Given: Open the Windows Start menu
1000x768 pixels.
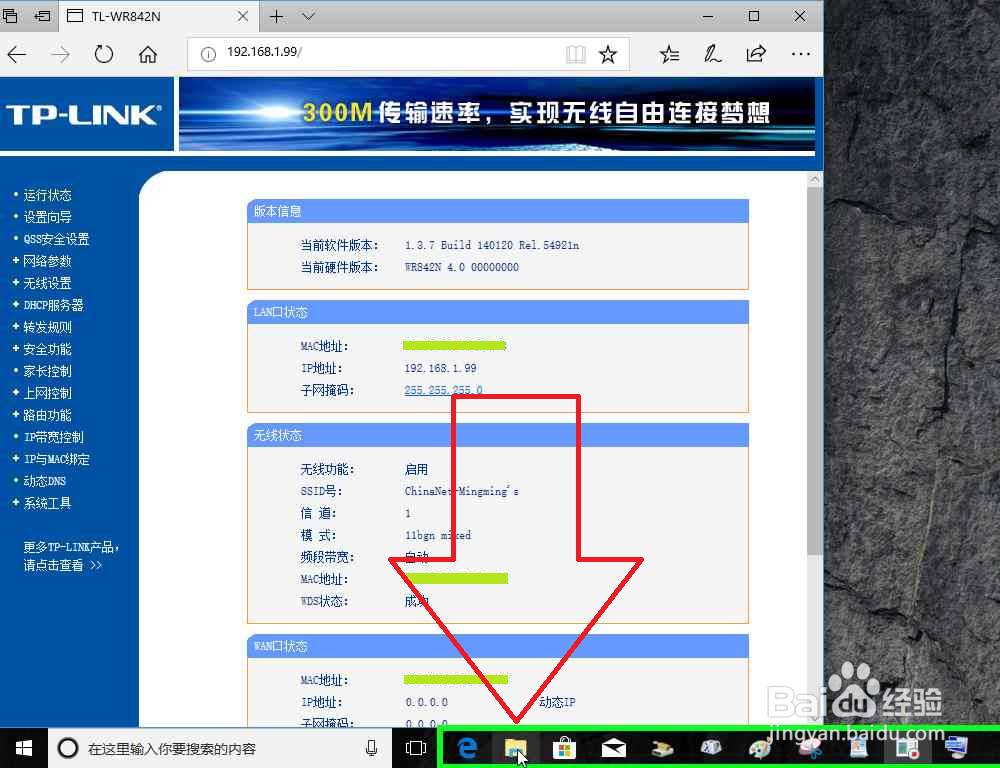Looking at the screenshot, I should click(x=24, y=748).
